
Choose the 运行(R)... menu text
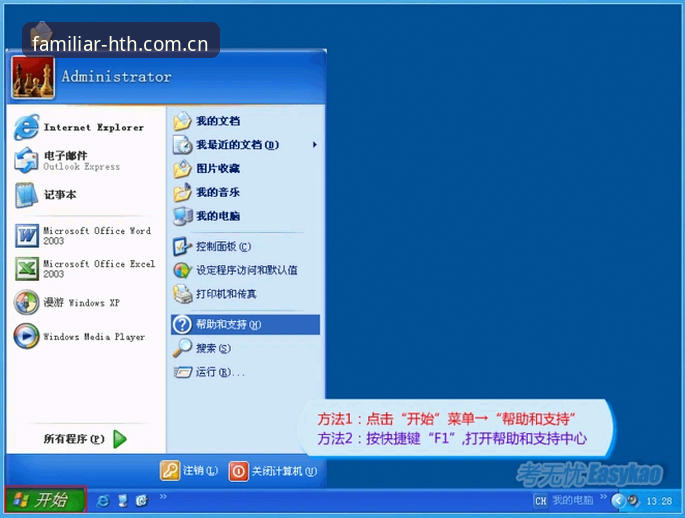point(220,372)
